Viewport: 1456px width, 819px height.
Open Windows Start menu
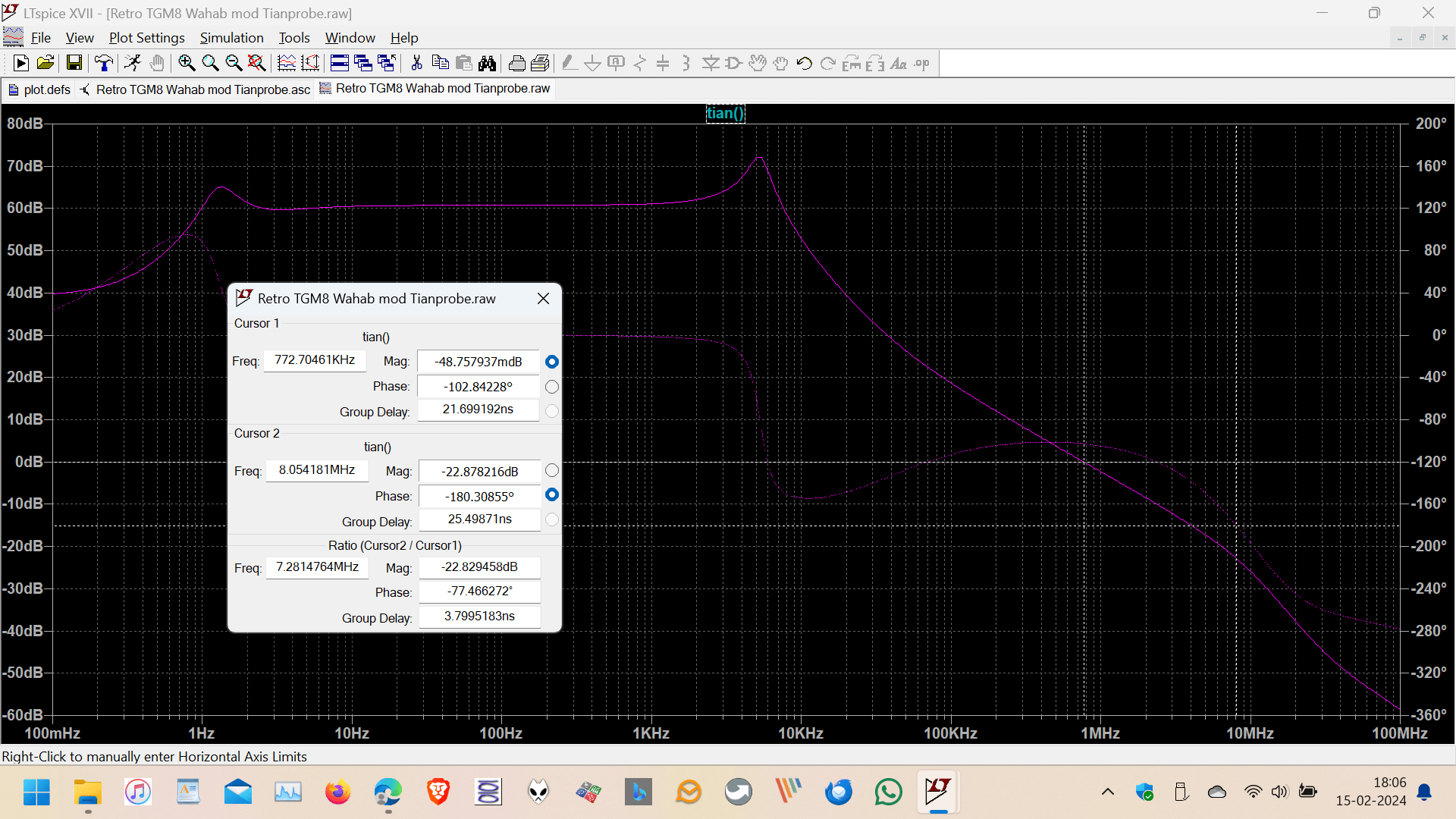click(x=36, y=792)
